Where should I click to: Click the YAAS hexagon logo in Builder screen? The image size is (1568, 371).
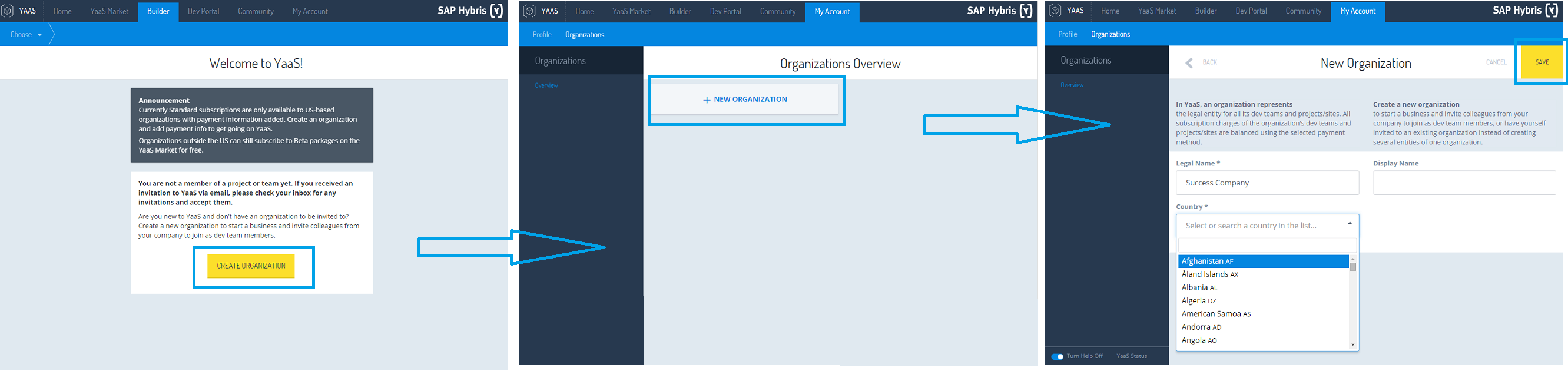tap(7, 11)
